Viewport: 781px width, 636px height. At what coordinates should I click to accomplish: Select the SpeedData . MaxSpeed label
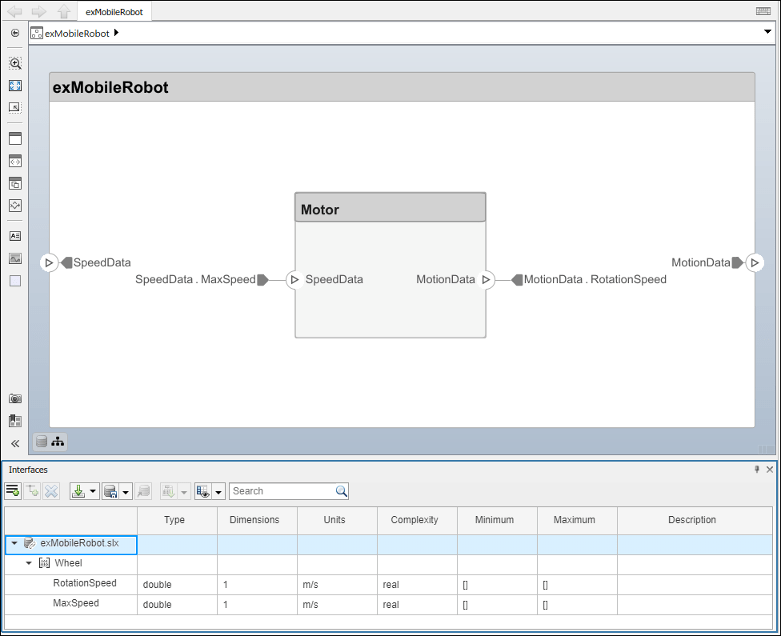(195, 279)
